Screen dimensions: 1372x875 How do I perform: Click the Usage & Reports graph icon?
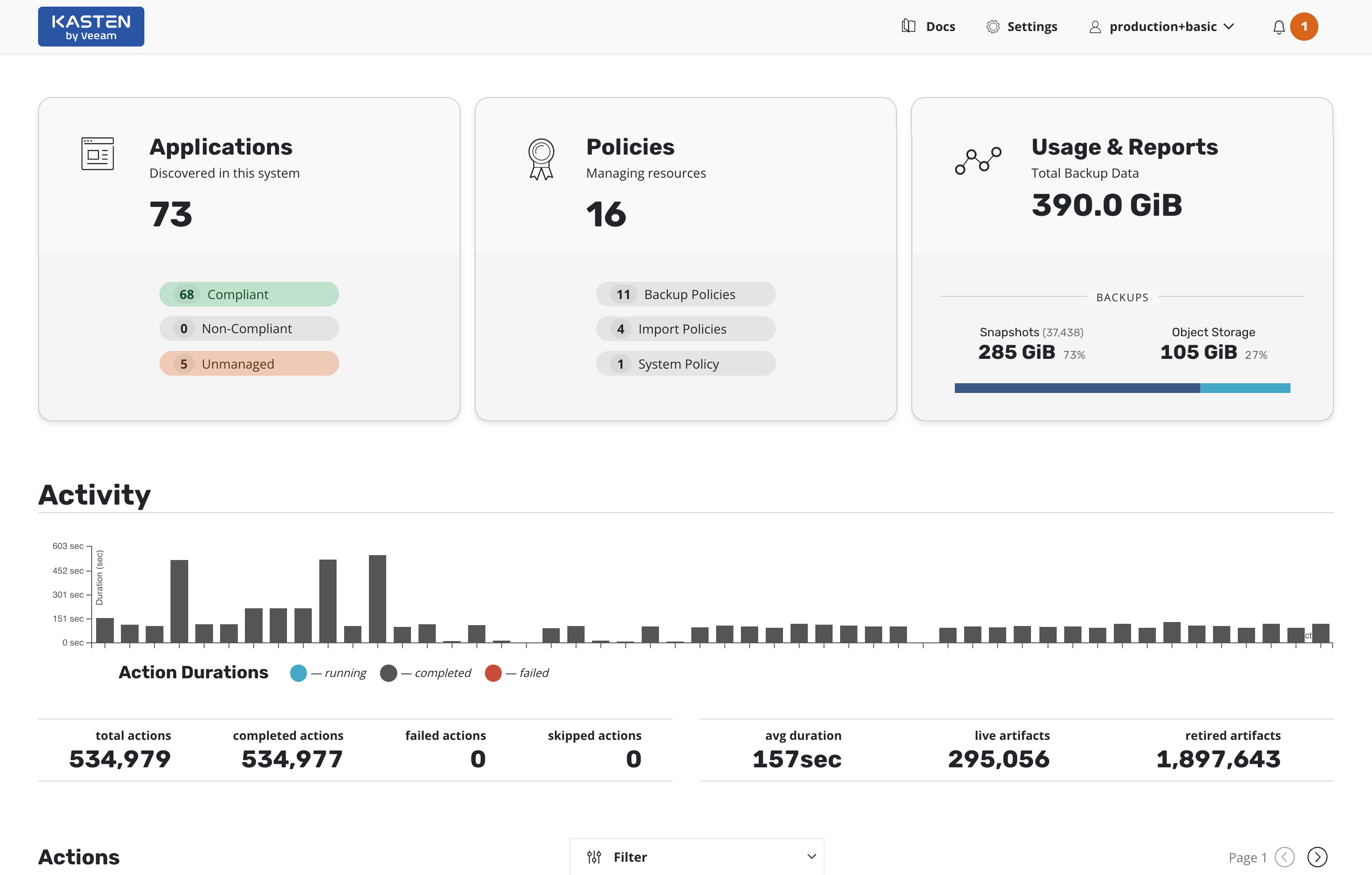[978, 160]
